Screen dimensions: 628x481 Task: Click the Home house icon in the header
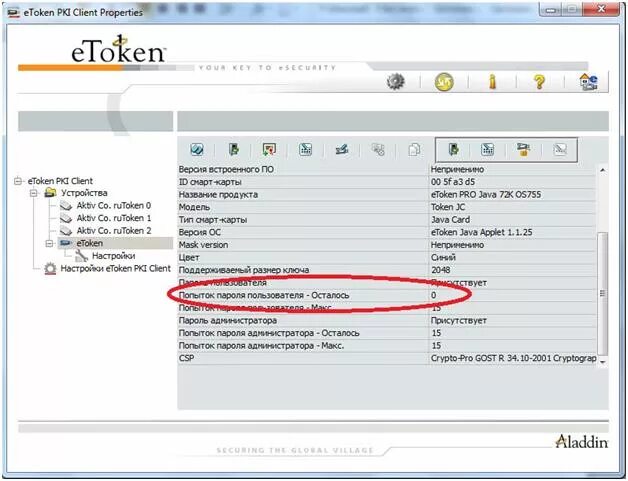pyautogui.click(x=588, y=82)
